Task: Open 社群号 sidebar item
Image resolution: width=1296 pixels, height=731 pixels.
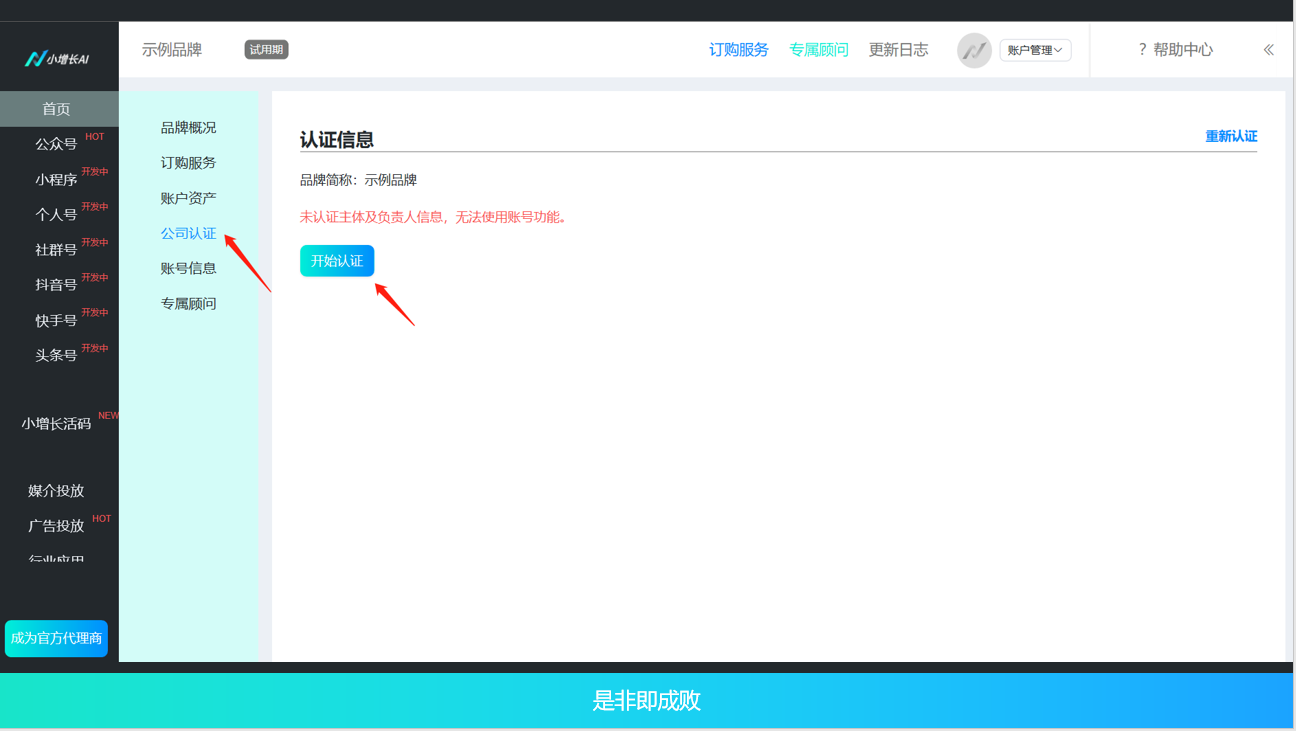Action: click(56, 250)
